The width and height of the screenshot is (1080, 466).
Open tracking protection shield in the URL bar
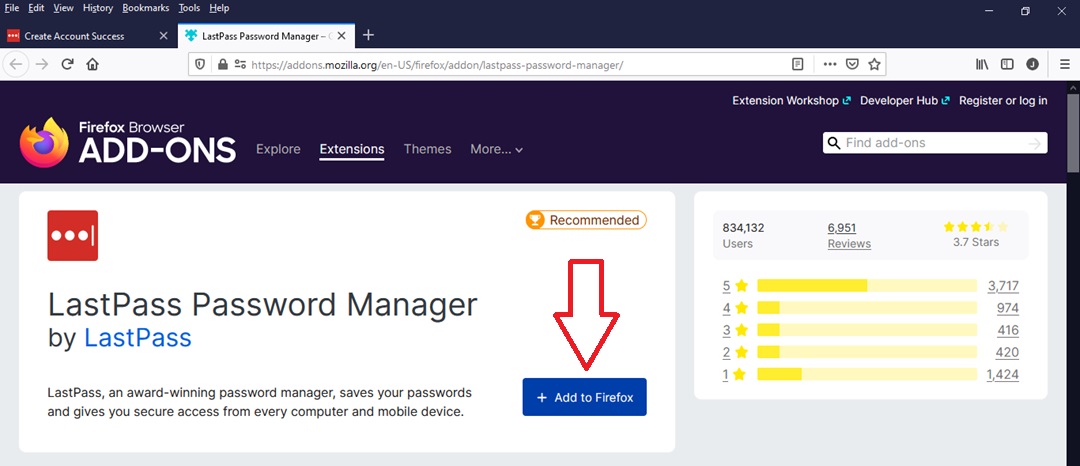(200, 64)
